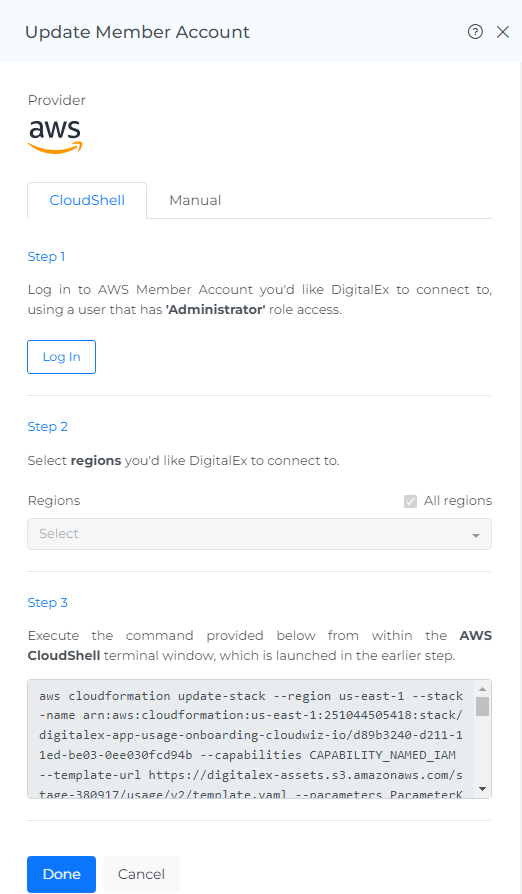
Task: Click the AWS provider logo
Action: [55, 137]
